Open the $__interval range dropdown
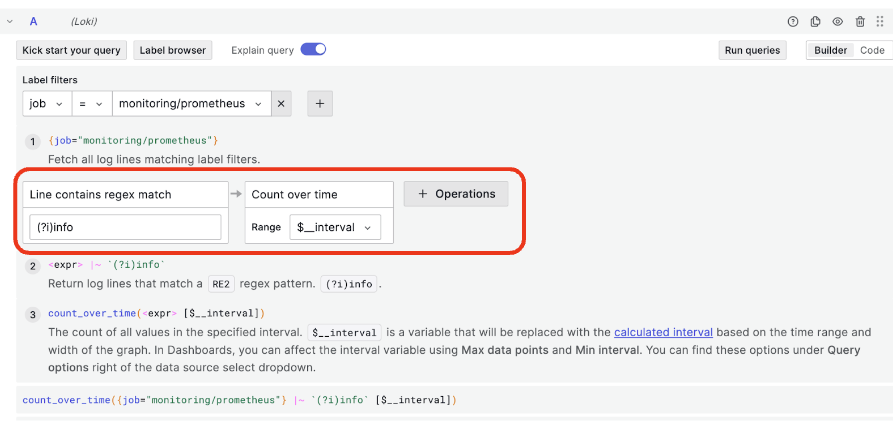The height and width of the screenshot is (429, 893). (334, 227)
